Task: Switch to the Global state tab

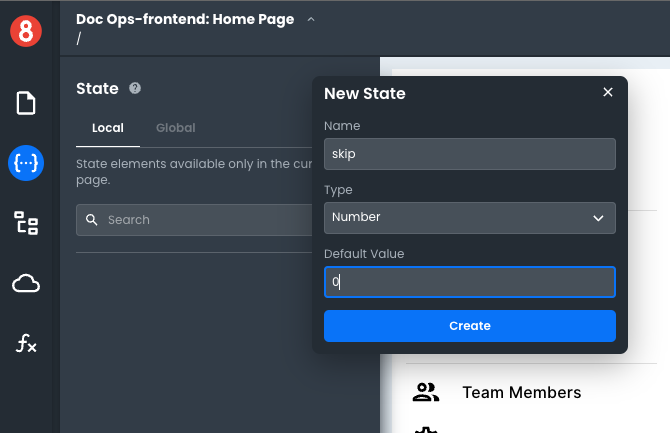Action: tap(175, 128)
